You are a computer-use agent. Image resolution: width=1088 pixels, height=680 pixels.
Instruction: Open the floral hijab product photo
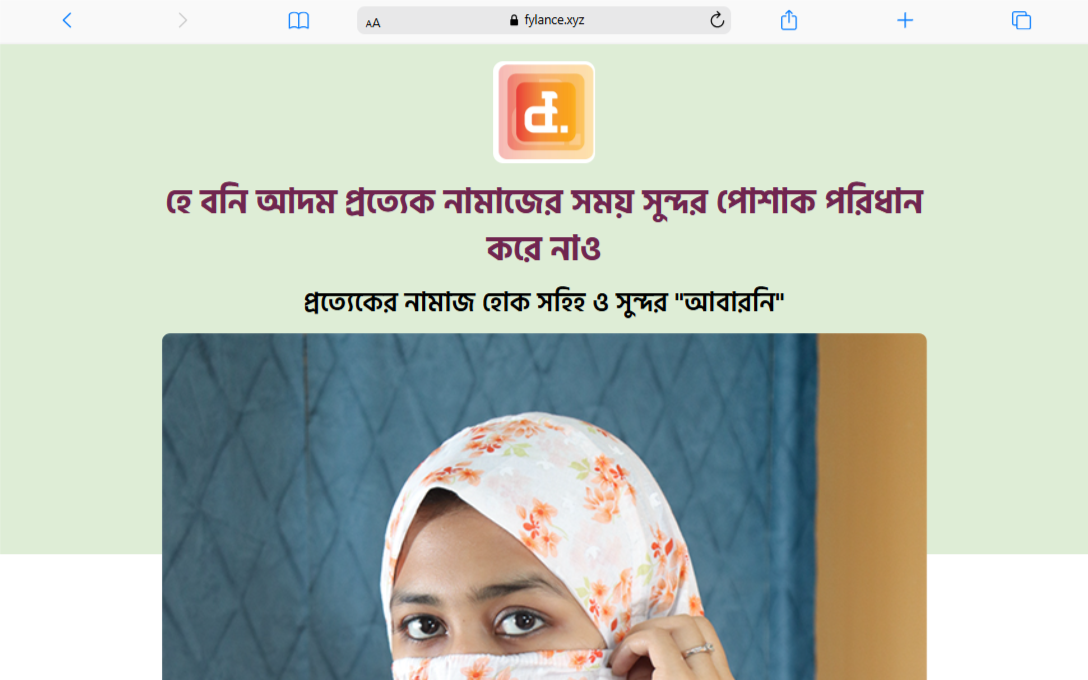(544, 507)
